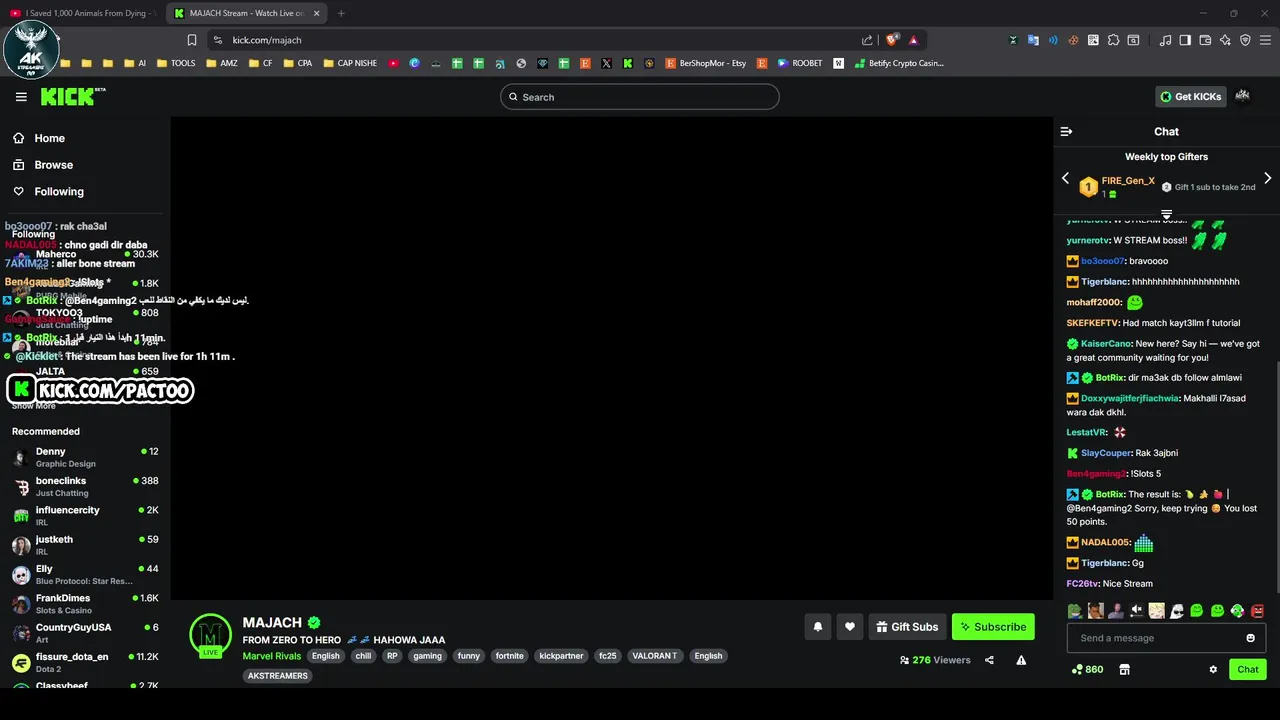Click the fortnite tag
Screen dimensions: 1280x720
[509, 656]
